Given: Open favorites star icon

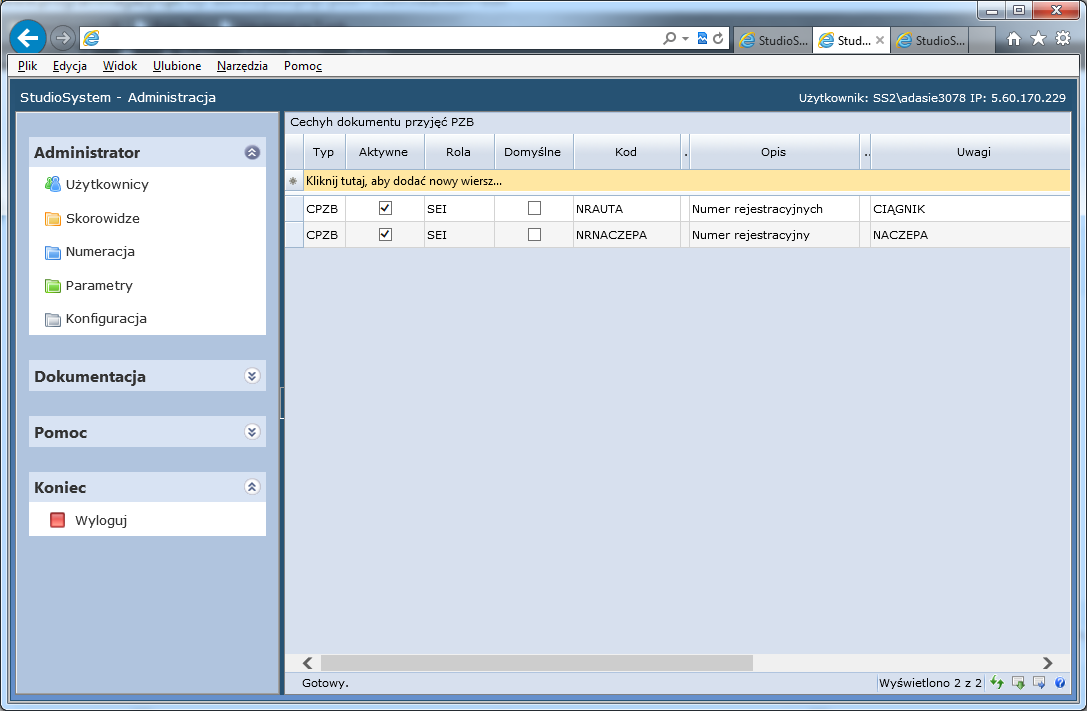Looking at the screenshot, I should pyautogui.click(x=1038, y=39).
